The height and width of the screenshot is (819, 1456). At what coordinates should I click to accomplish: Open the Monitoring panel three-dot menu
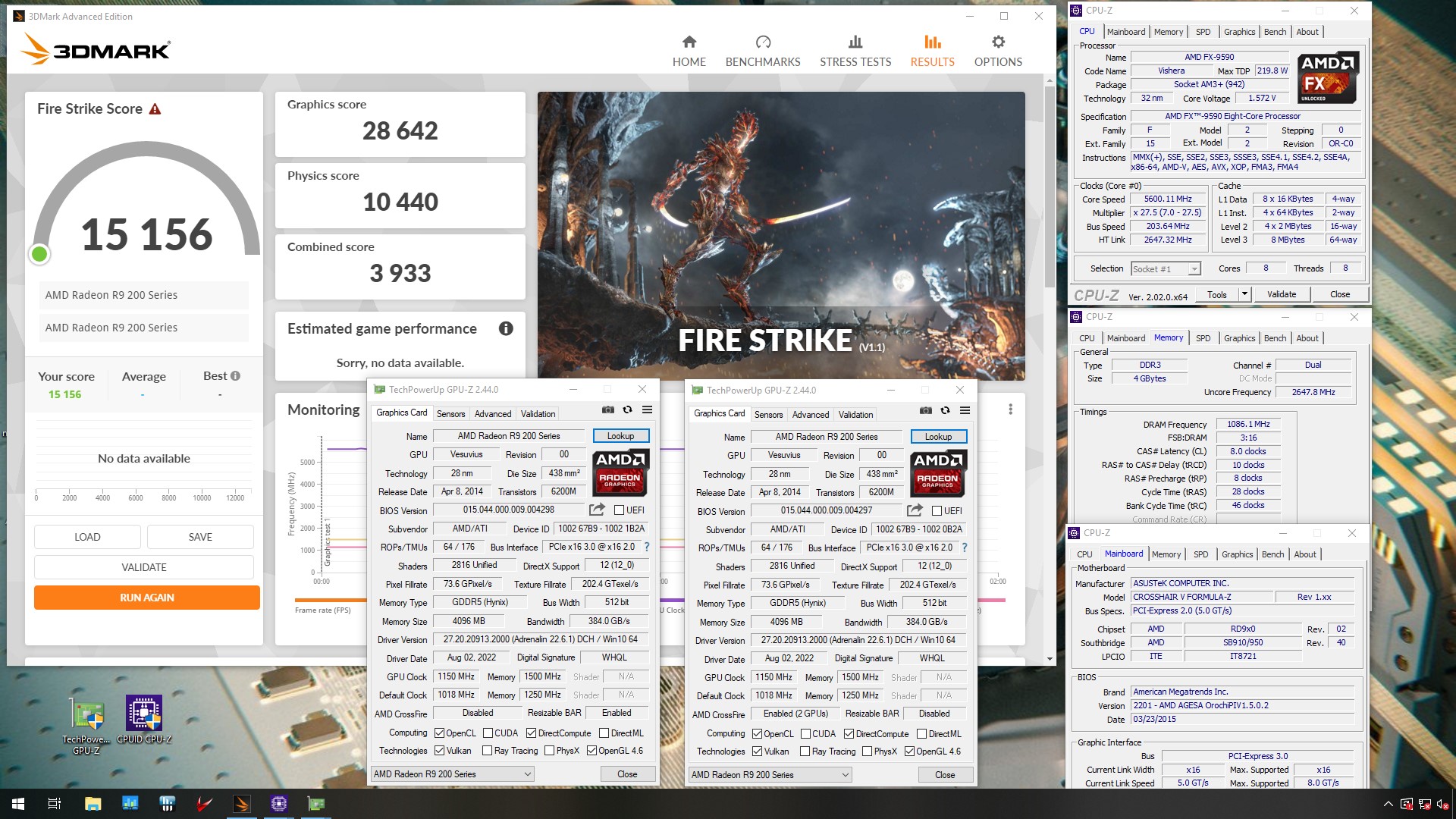pyautogui.click(x=1010, y=409)
